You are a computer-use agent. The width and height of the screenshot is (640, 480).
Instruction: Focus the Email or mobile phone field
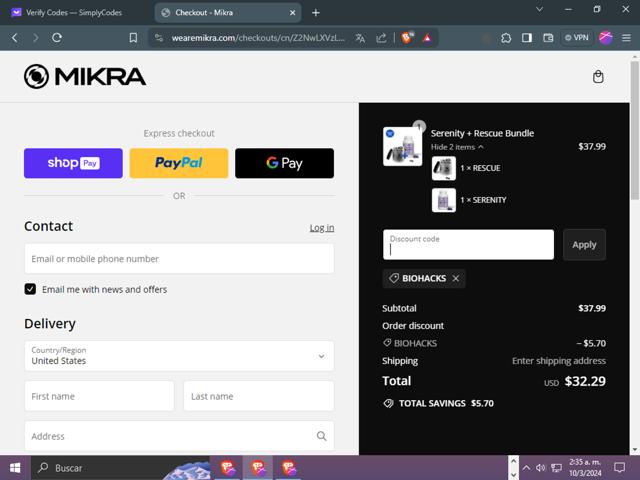pyautogui.click(x=179, y=259)
